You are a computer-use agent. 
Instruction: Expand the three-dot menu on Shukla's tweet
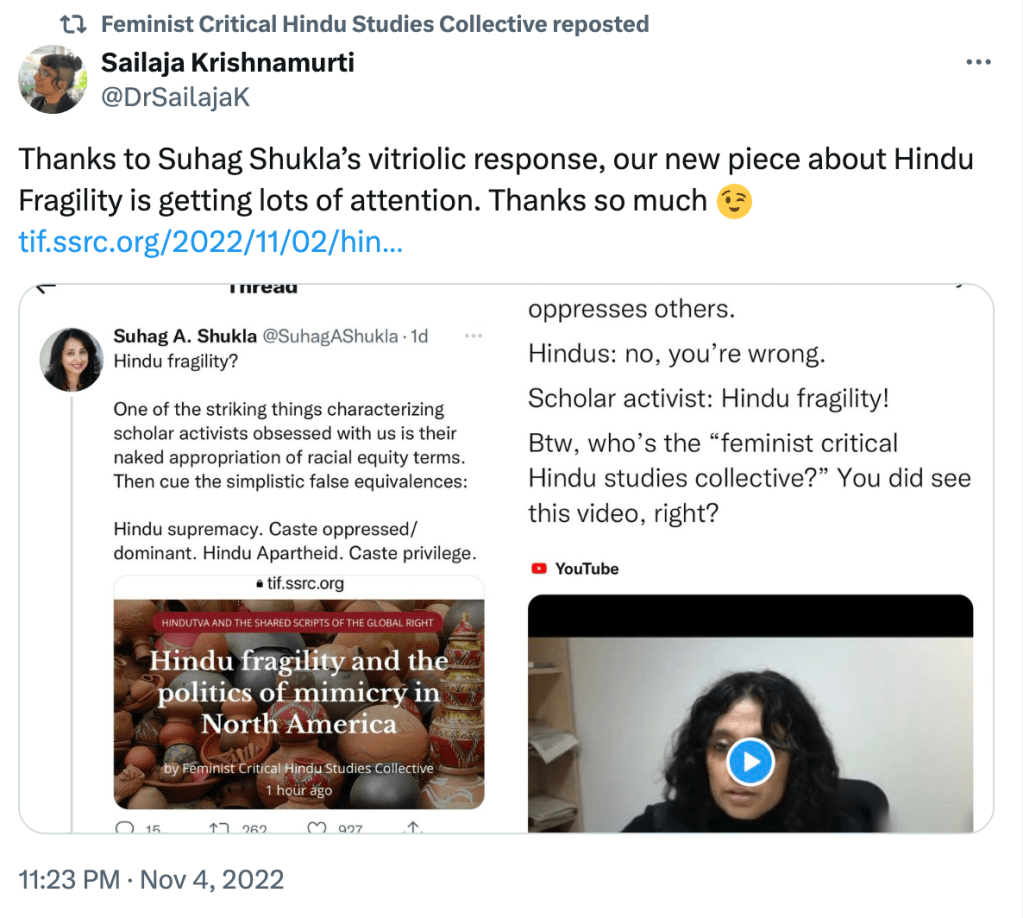tap(475, 336)
